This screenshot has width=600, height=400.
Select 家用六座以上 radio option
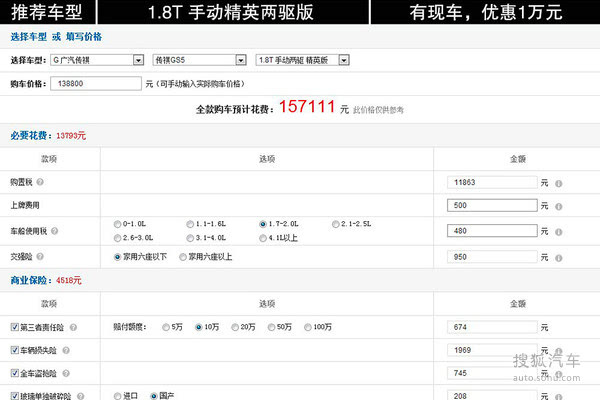[183, 257]
